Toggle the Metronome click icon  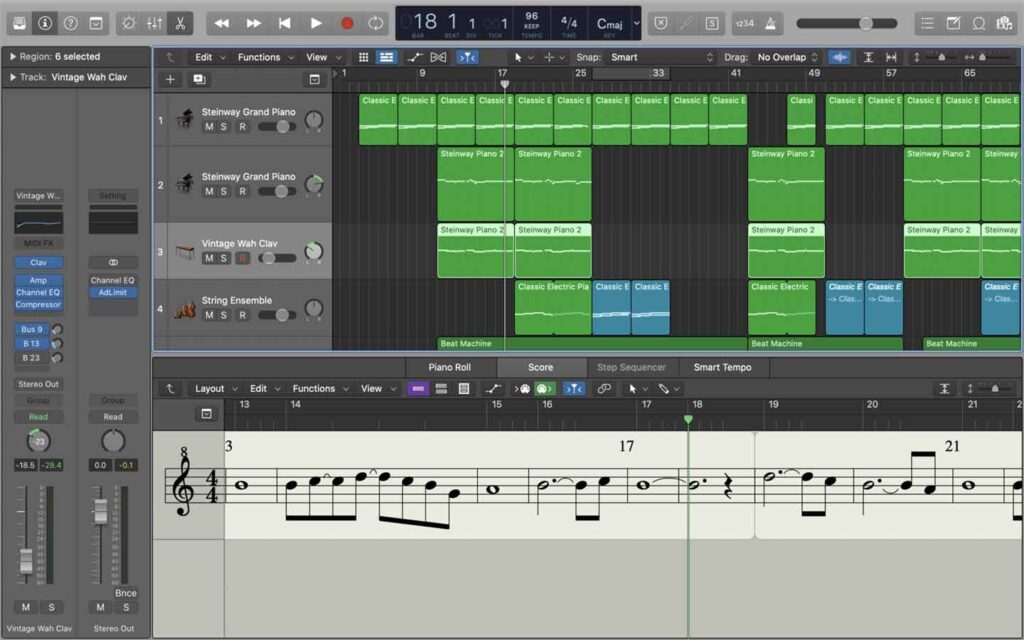click(771, 24)
